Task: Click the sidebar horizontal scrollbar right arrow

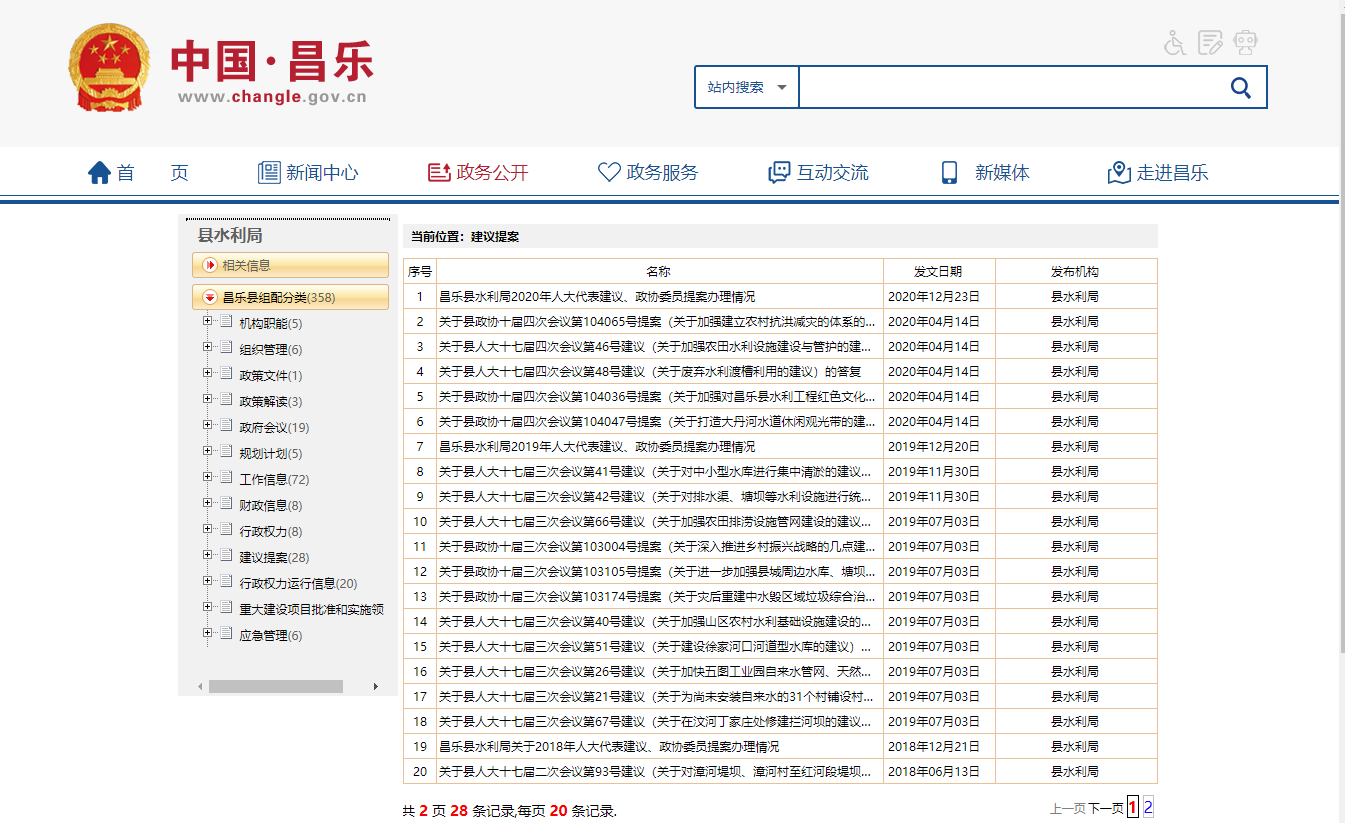Action: click(376, 687)
